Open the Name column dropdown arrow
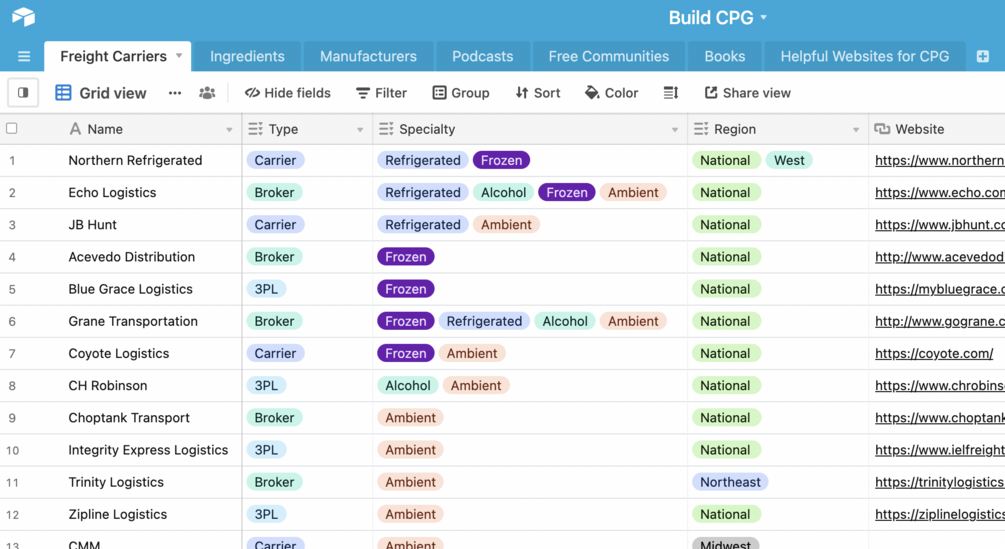Viewport: 1005px width, 549px height. point(229,129)
